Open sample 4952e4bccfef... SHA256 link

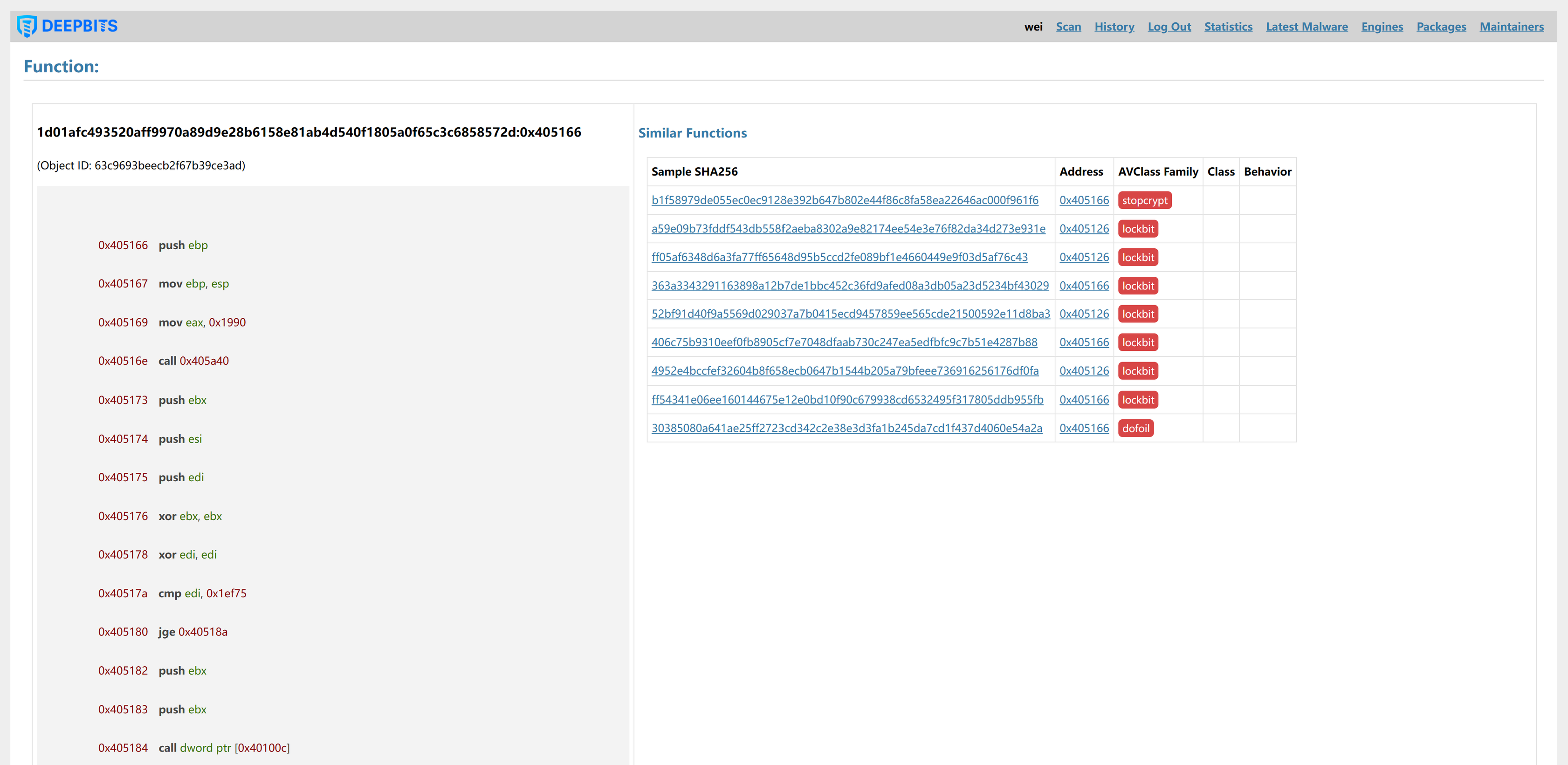pyautogui.click(x=845, y=371)
